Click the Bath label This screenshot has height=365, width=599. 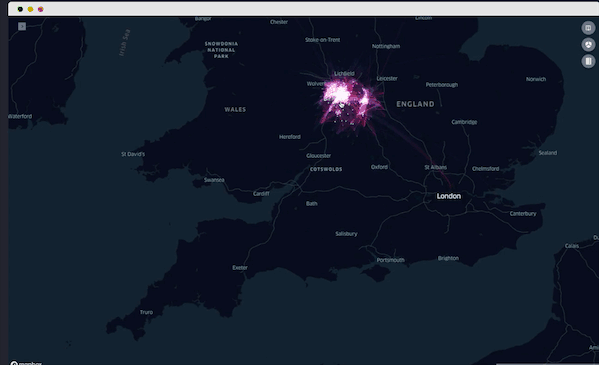[311, 204]
